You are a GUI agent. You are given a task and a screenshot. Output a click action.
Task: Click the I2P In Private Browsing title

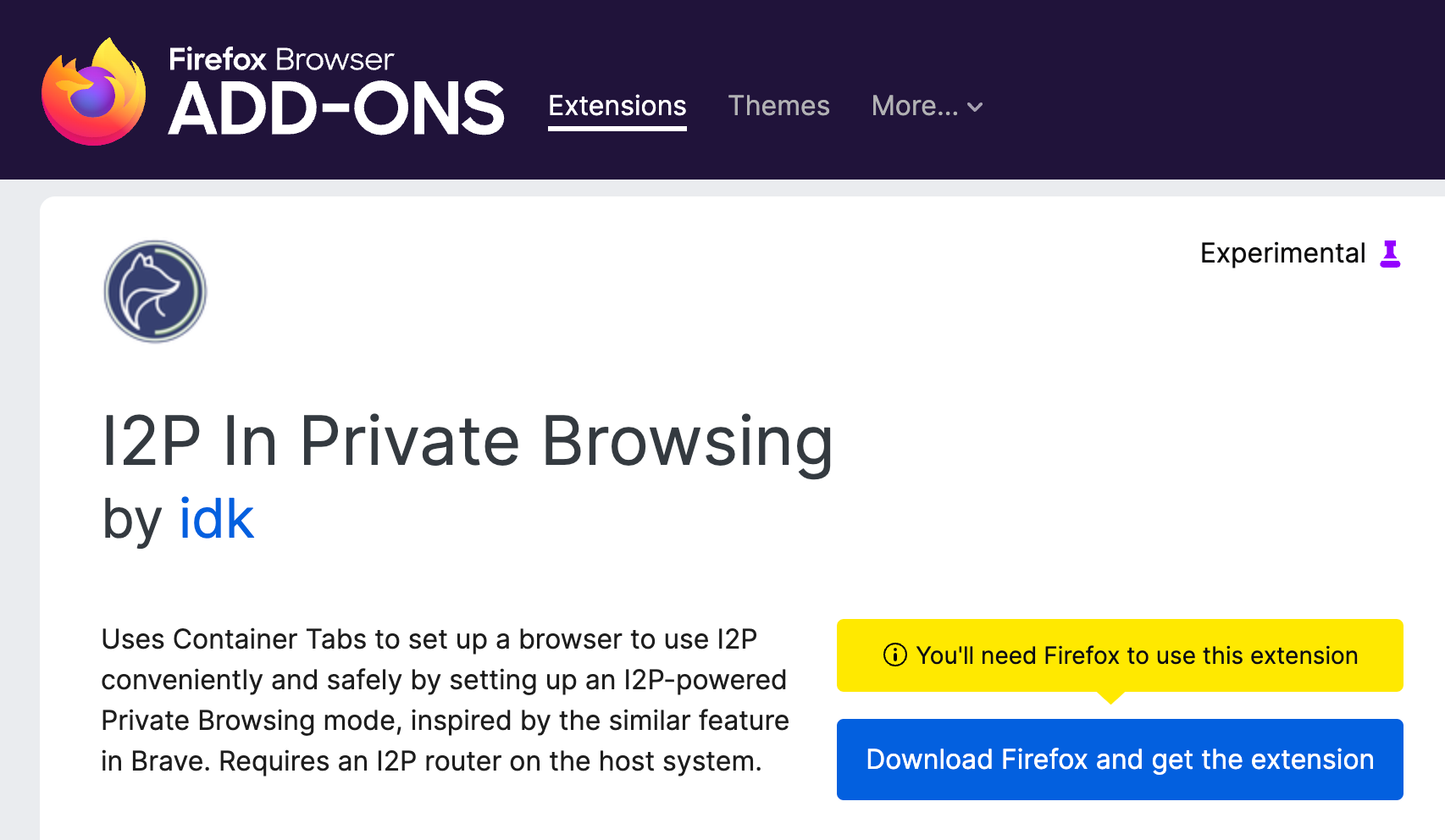click(467, 441)
